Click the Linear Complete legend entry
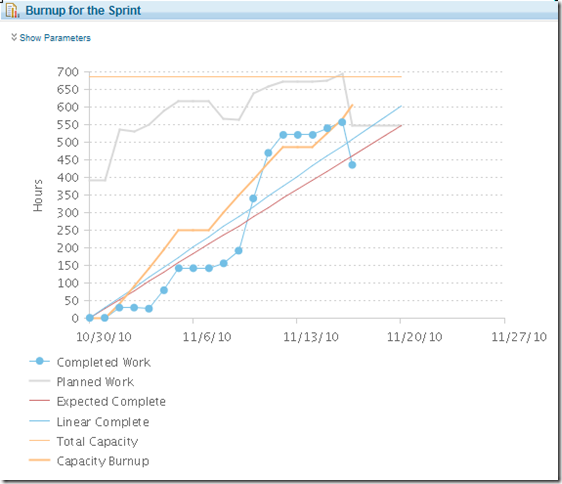 coord(89,422)
